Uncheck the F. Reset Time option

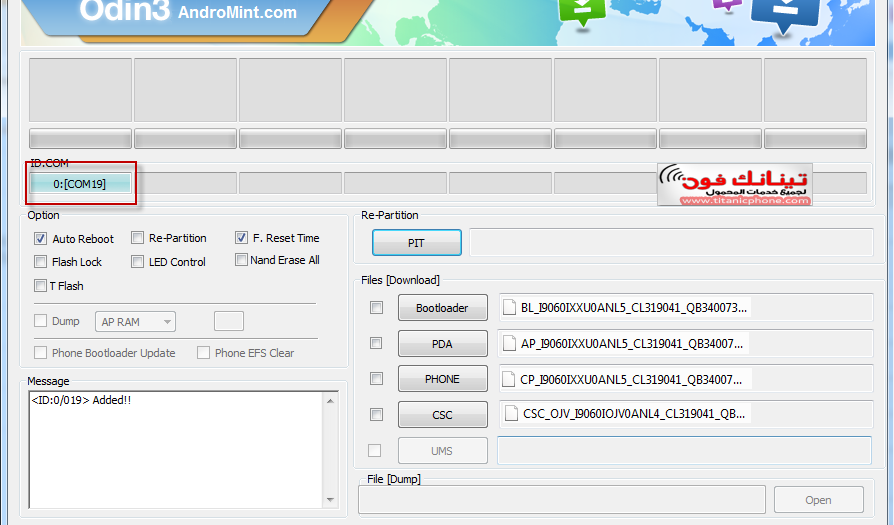coord(241,238)
